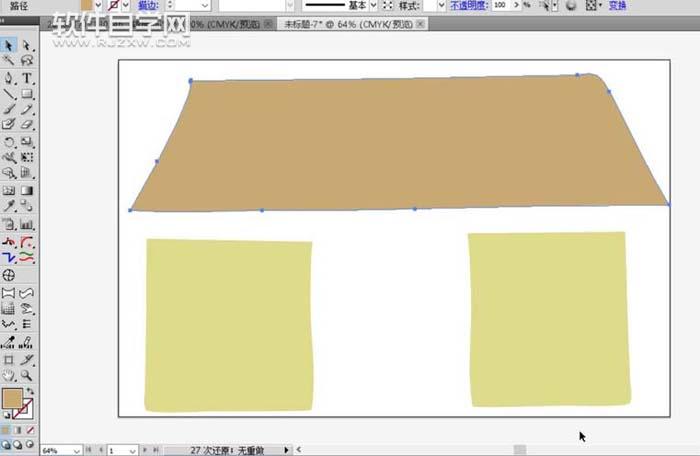Open the 描边 stroke panel link
Image resolution: width=700 pixels, height=456 pixels.
148,5
